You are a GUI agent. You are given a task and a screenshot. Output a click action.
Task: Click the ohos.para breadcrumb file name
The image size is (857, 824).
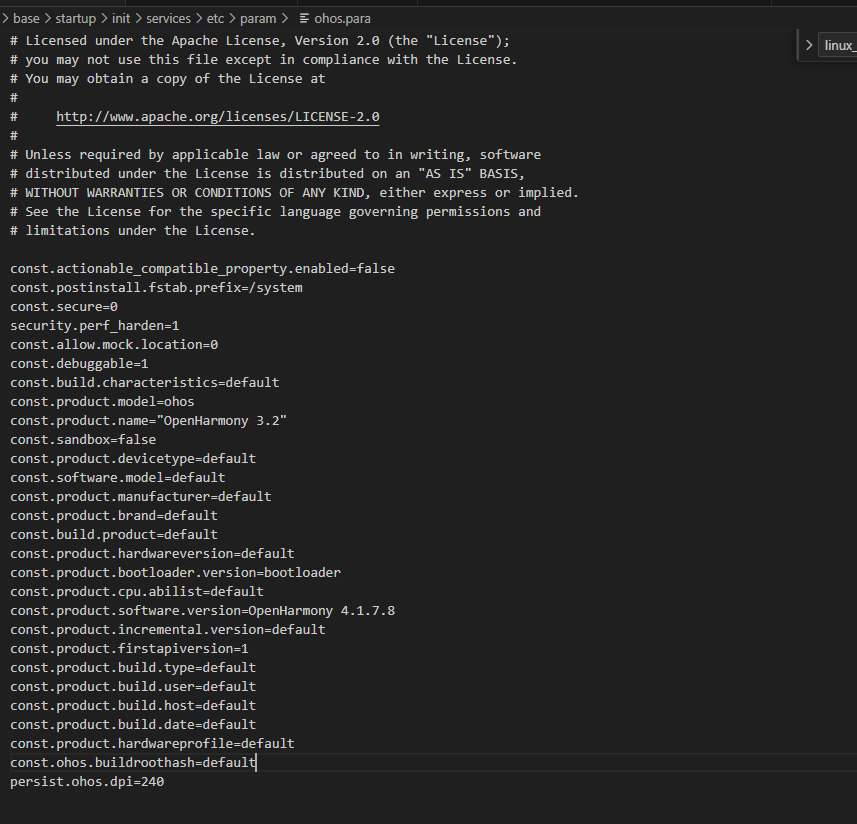(342, 19)
